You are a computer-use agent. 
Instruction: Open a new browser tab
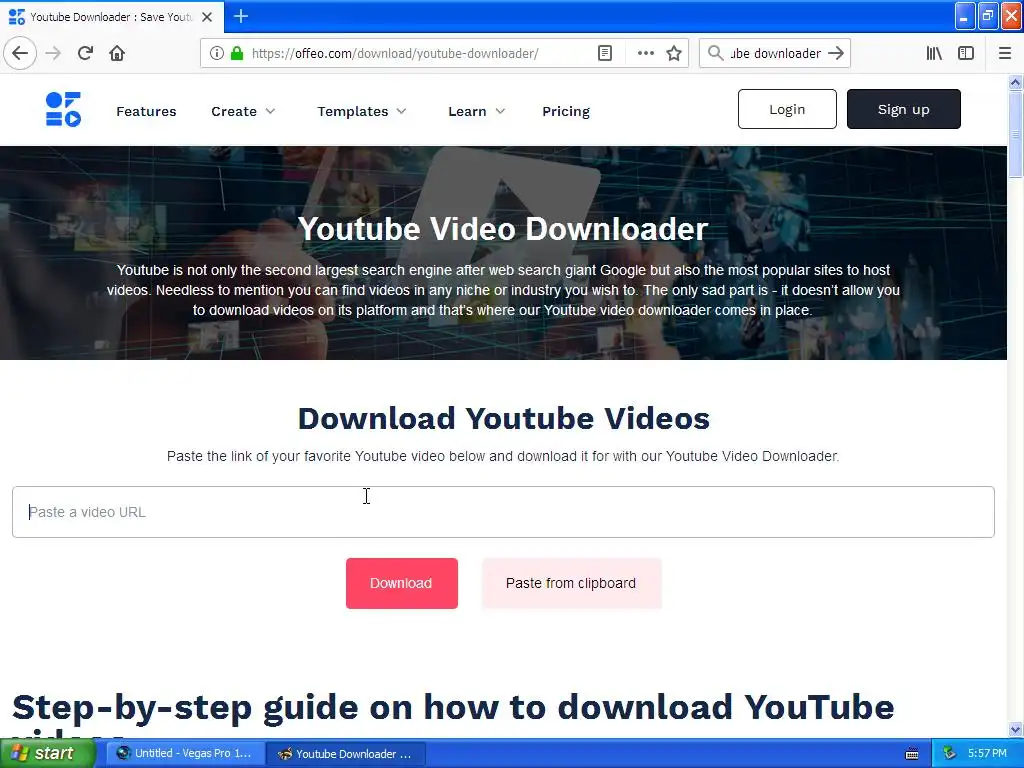240,16
